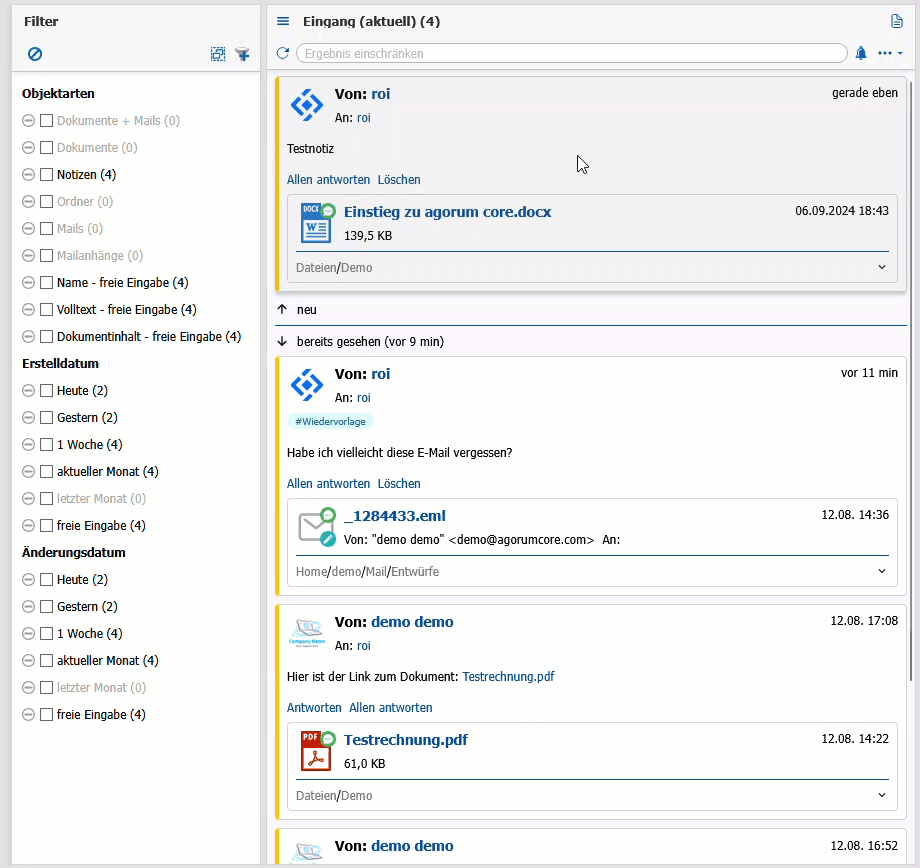Exclude Dokumente + Mails via minus icon

(28, 120)
